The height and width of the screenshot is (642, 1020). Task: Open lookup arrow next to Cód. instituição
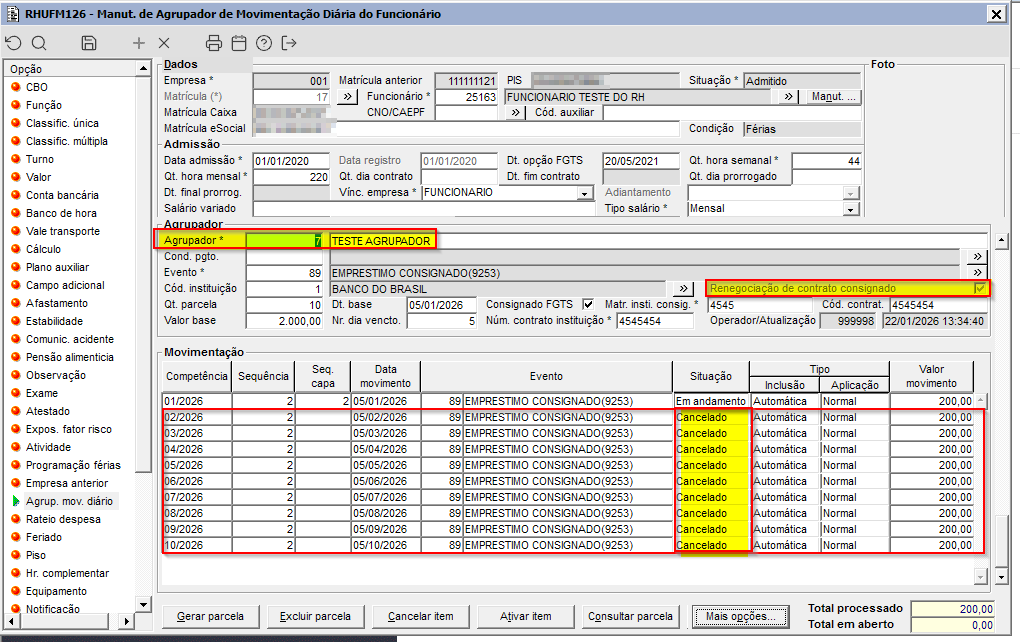pos(686,288)
